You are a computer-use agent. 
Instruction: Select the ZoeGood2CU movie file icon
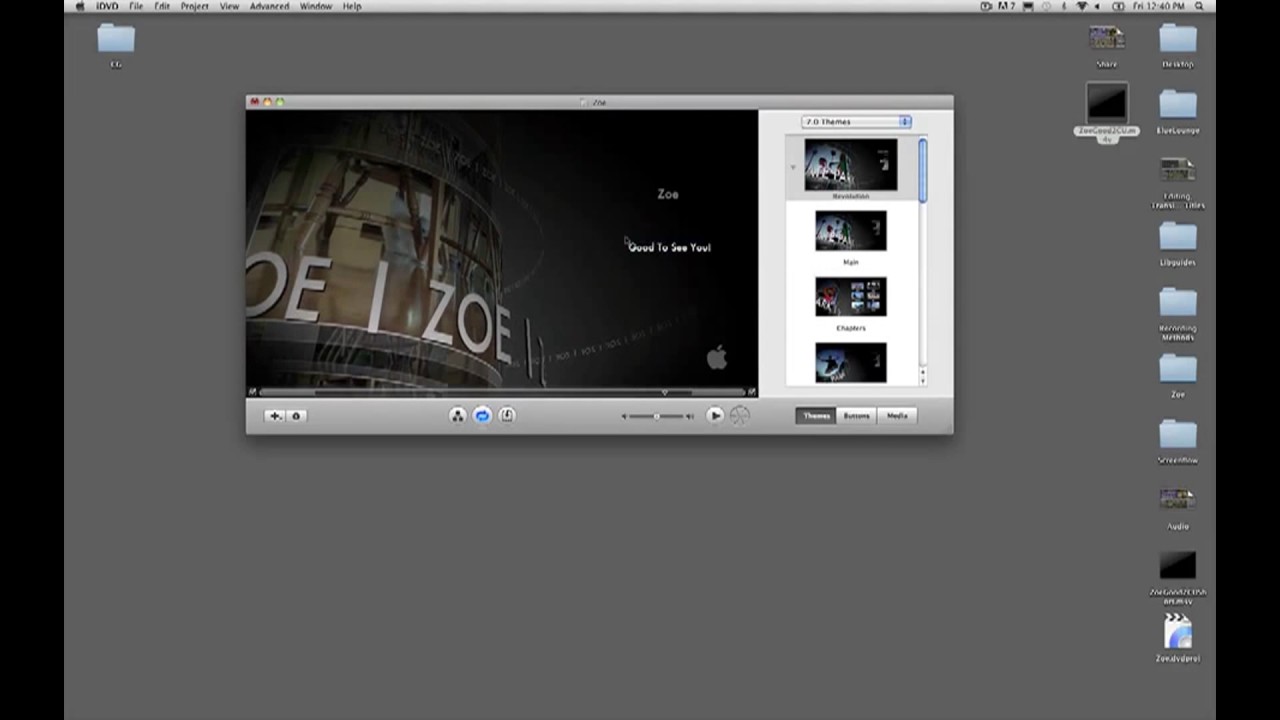point(1106,102)
